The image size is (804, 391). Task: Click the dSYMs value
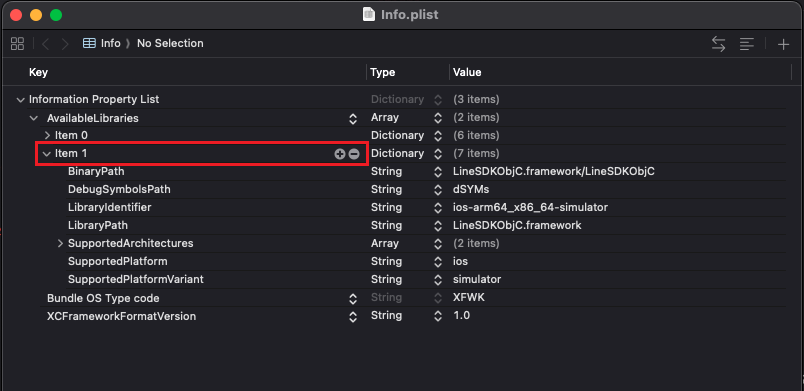pos(471,190)
